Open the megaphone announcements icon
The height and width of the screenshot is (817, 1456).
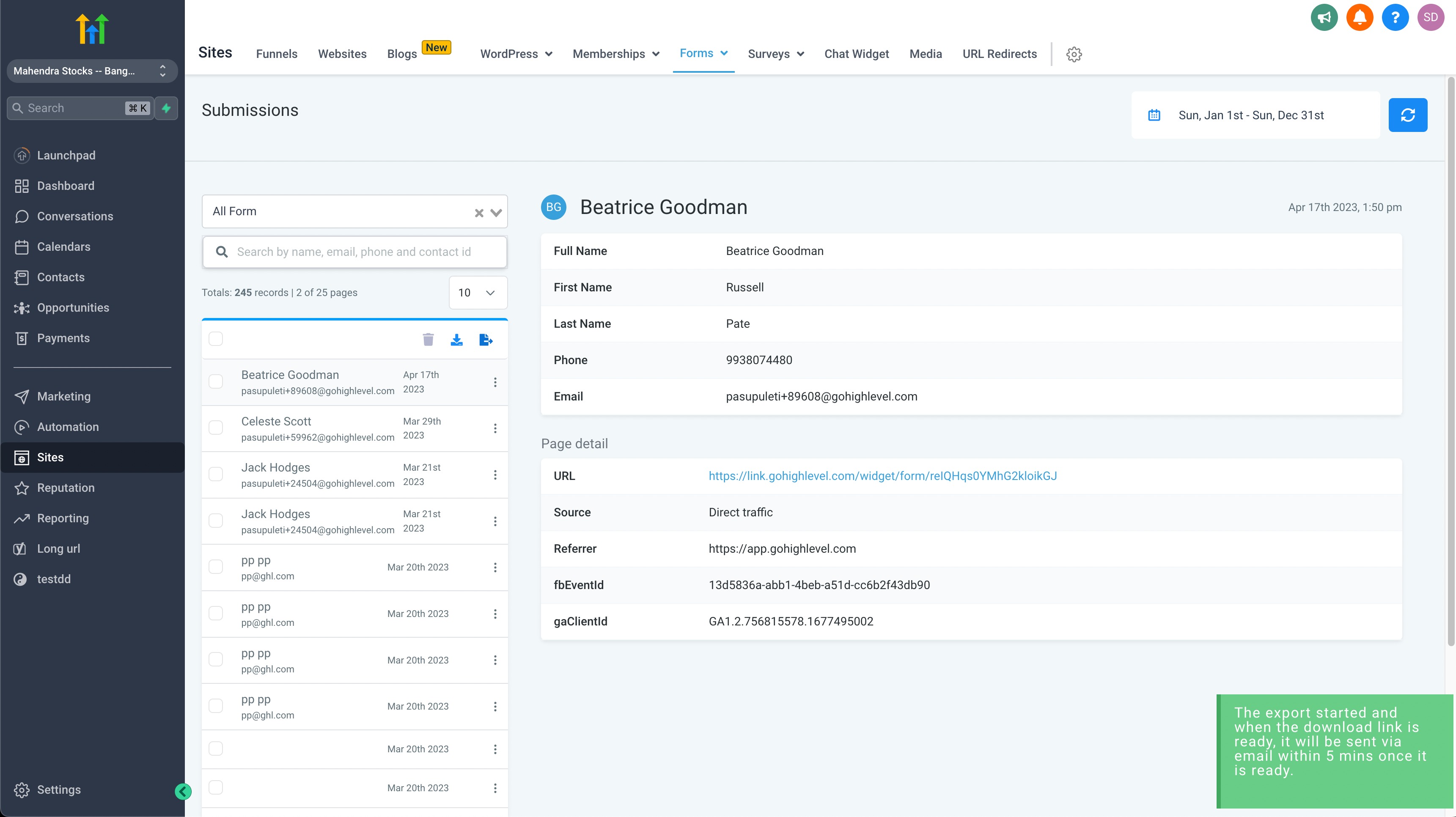(x=1324, y=17)
